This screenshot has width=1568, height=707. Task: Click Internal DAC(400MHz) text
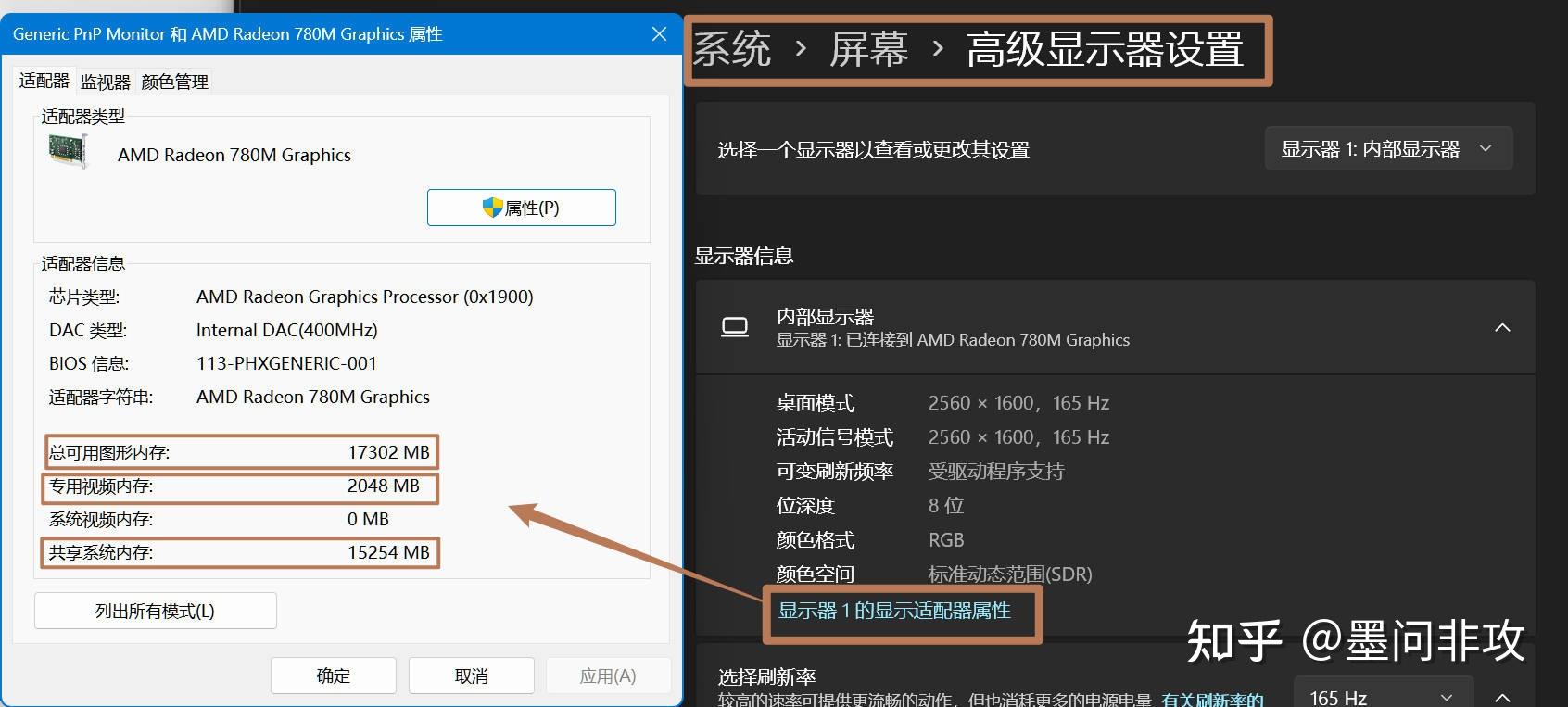point(287,330)
